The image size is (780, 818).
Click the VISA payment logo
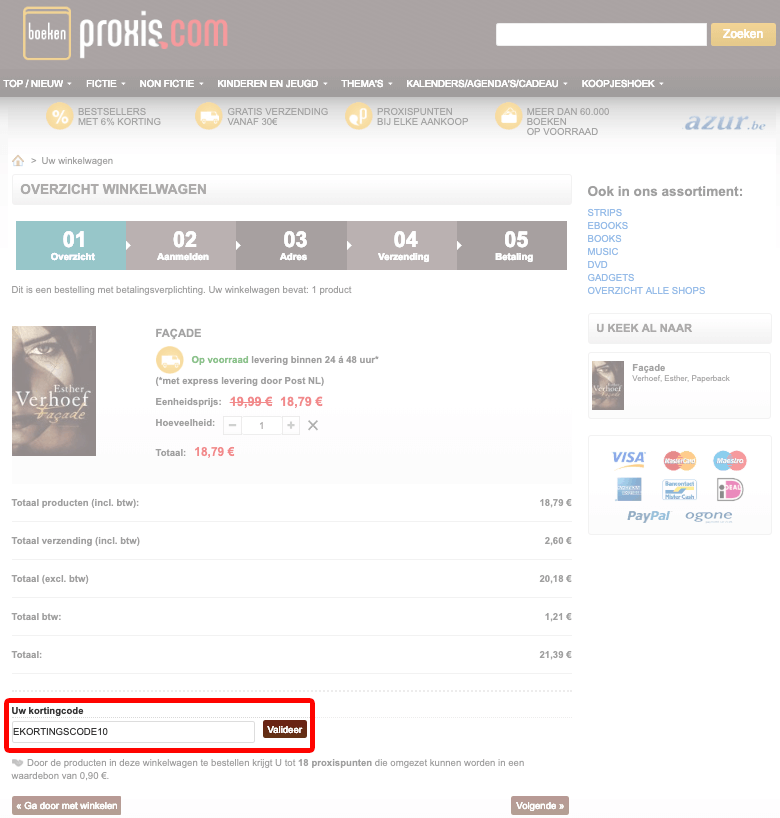629,458
